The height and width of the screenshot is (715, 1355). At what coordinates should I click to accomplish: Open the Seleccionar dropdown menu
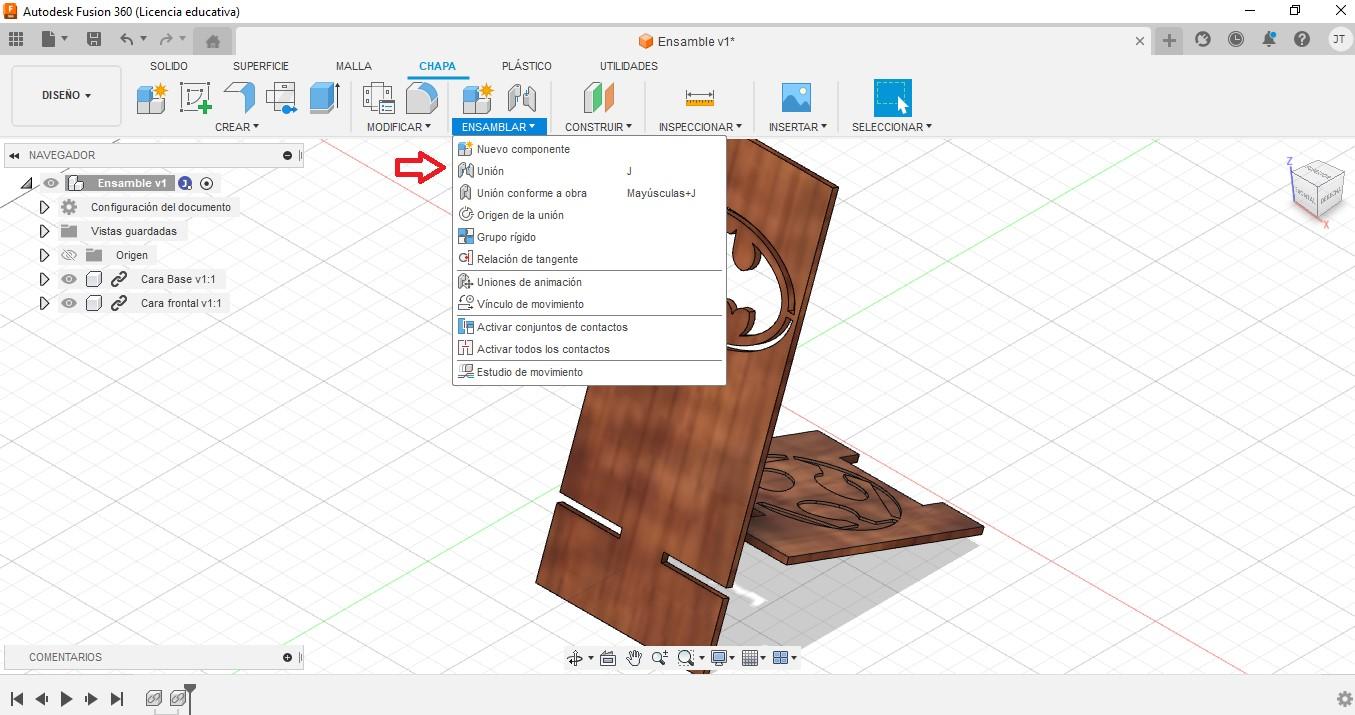tap(889, 126)
